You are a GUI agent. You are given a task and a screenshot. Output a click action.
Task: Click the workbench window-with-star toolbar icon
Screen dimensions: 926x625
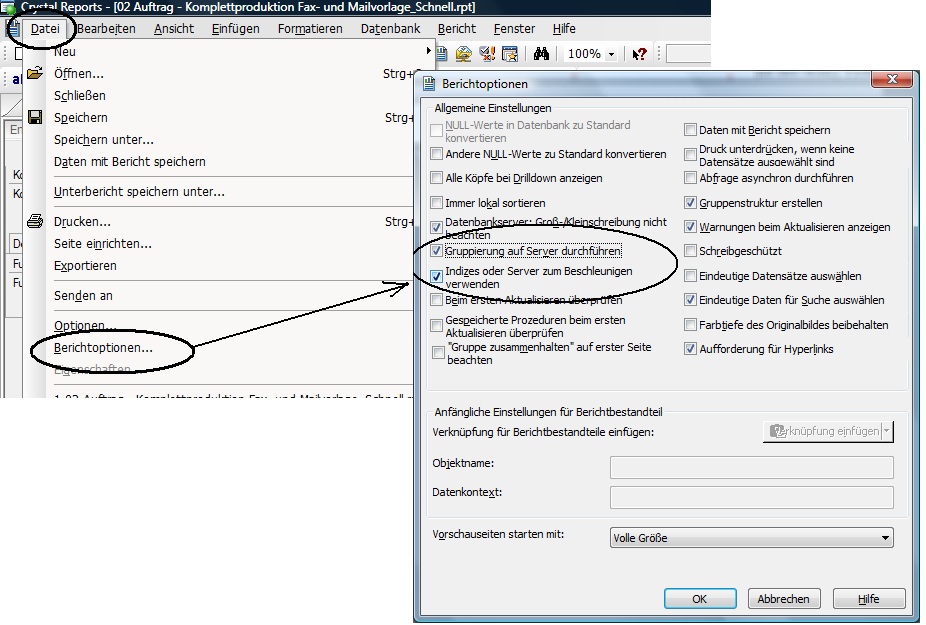(x=510, y=54)
